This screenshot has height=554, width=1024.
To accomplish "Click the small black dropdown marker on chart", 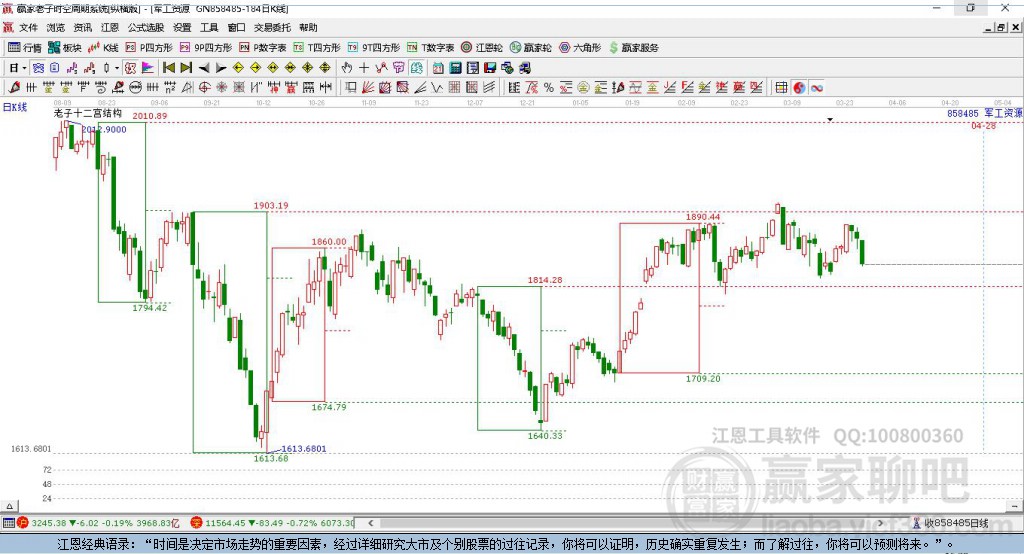I will tap(830, 120).
